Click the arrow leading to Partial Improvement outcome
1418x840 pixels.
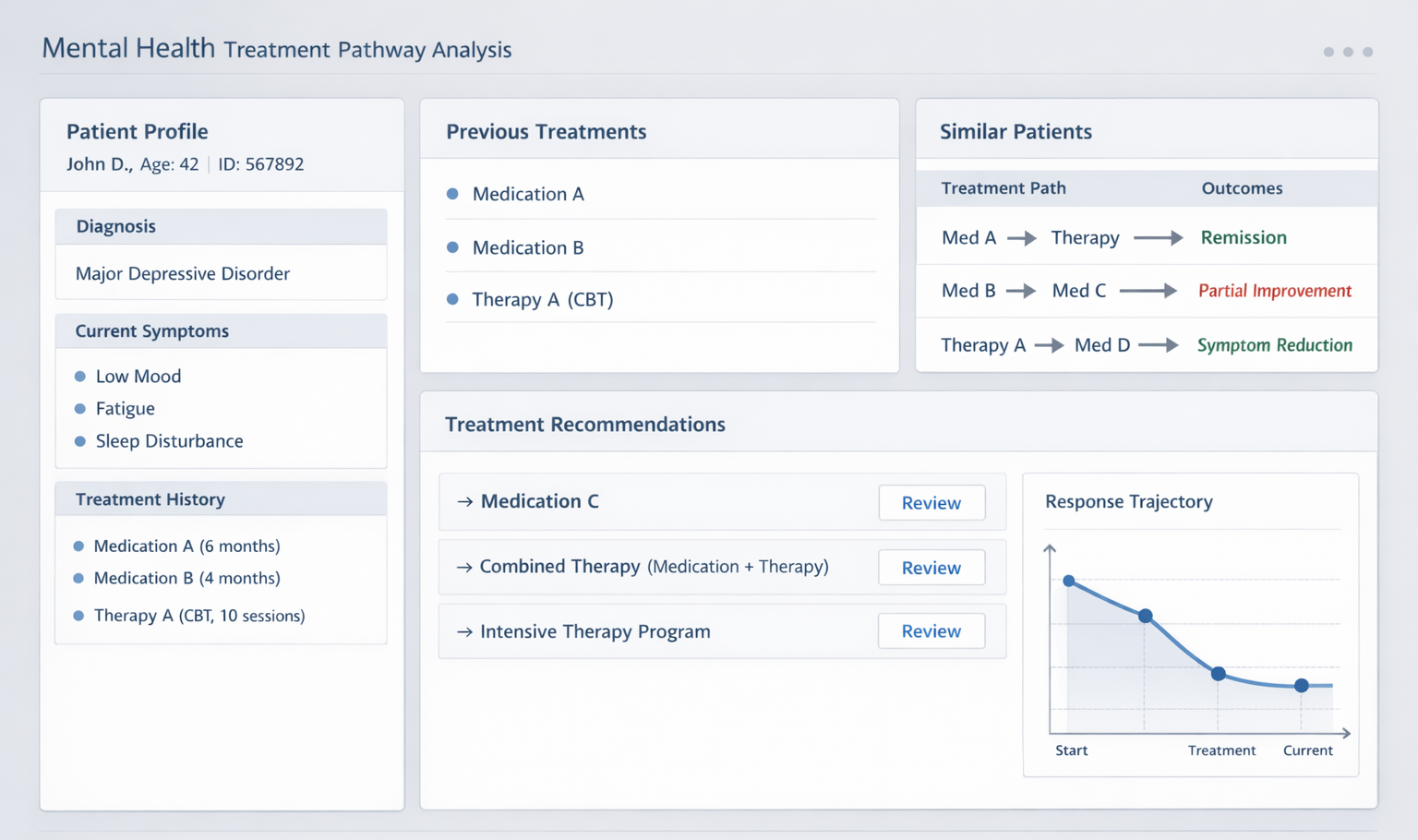pyautogui.click(x=1148, y=290)
